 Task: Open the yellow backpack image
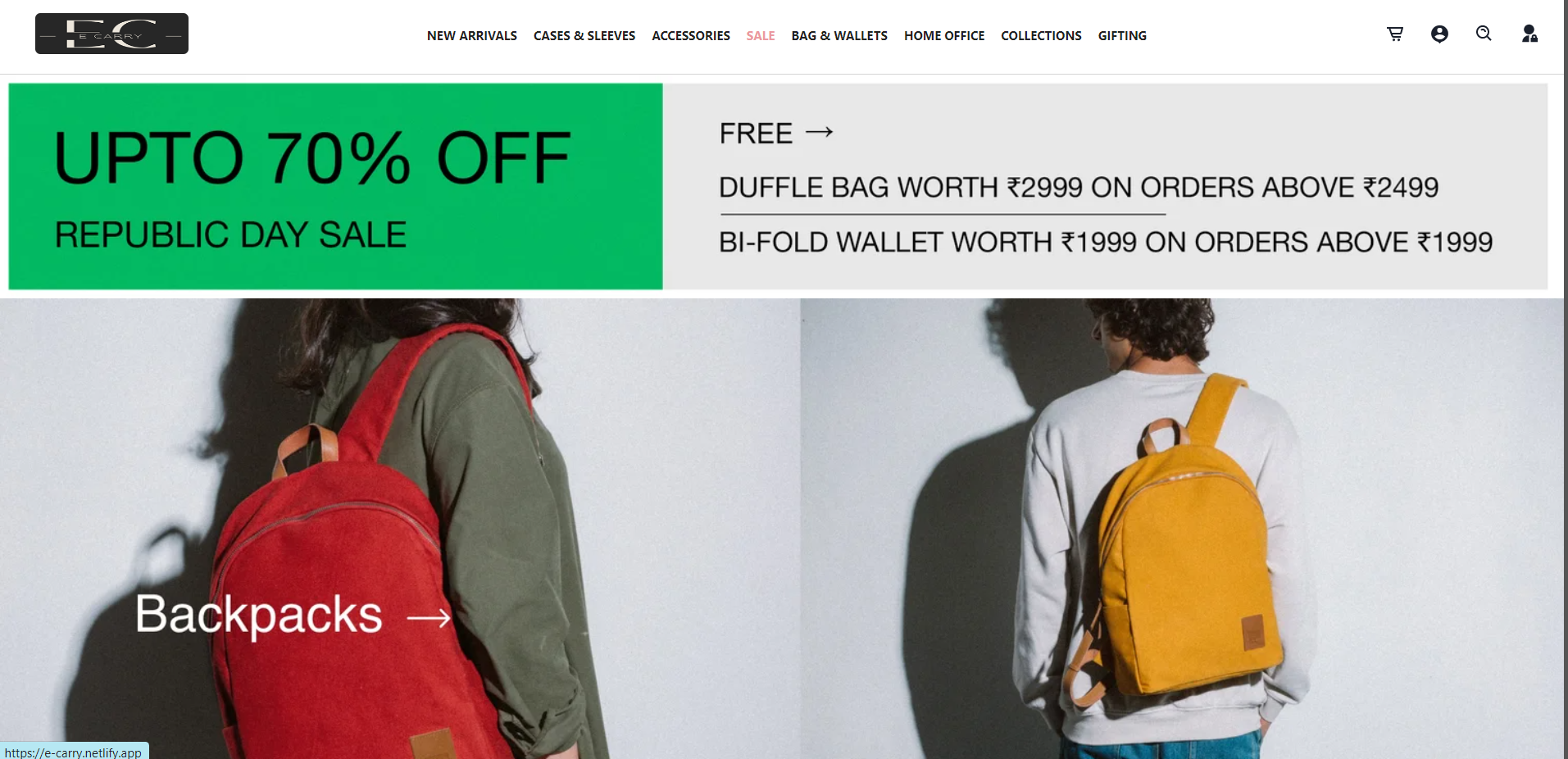point(1182,529)
